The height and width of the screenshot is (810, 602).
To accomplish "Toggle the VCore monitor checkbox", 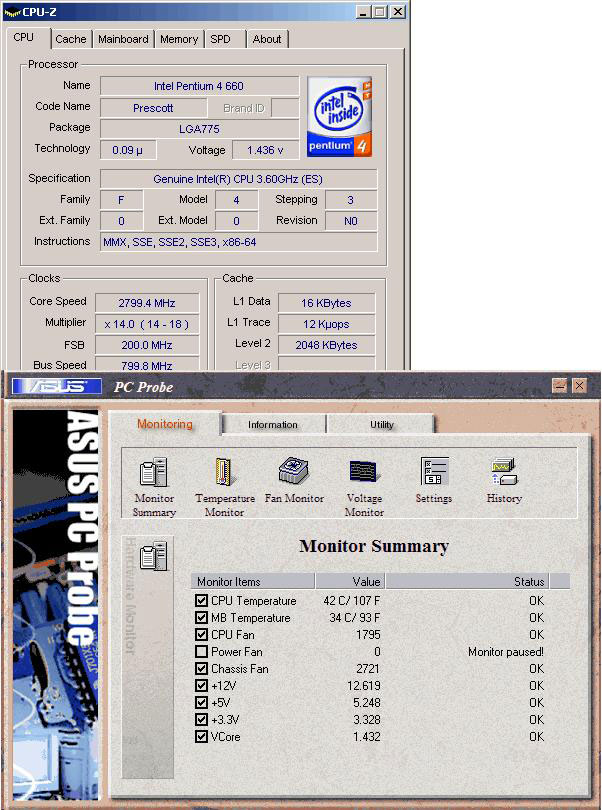I will 202,737.
